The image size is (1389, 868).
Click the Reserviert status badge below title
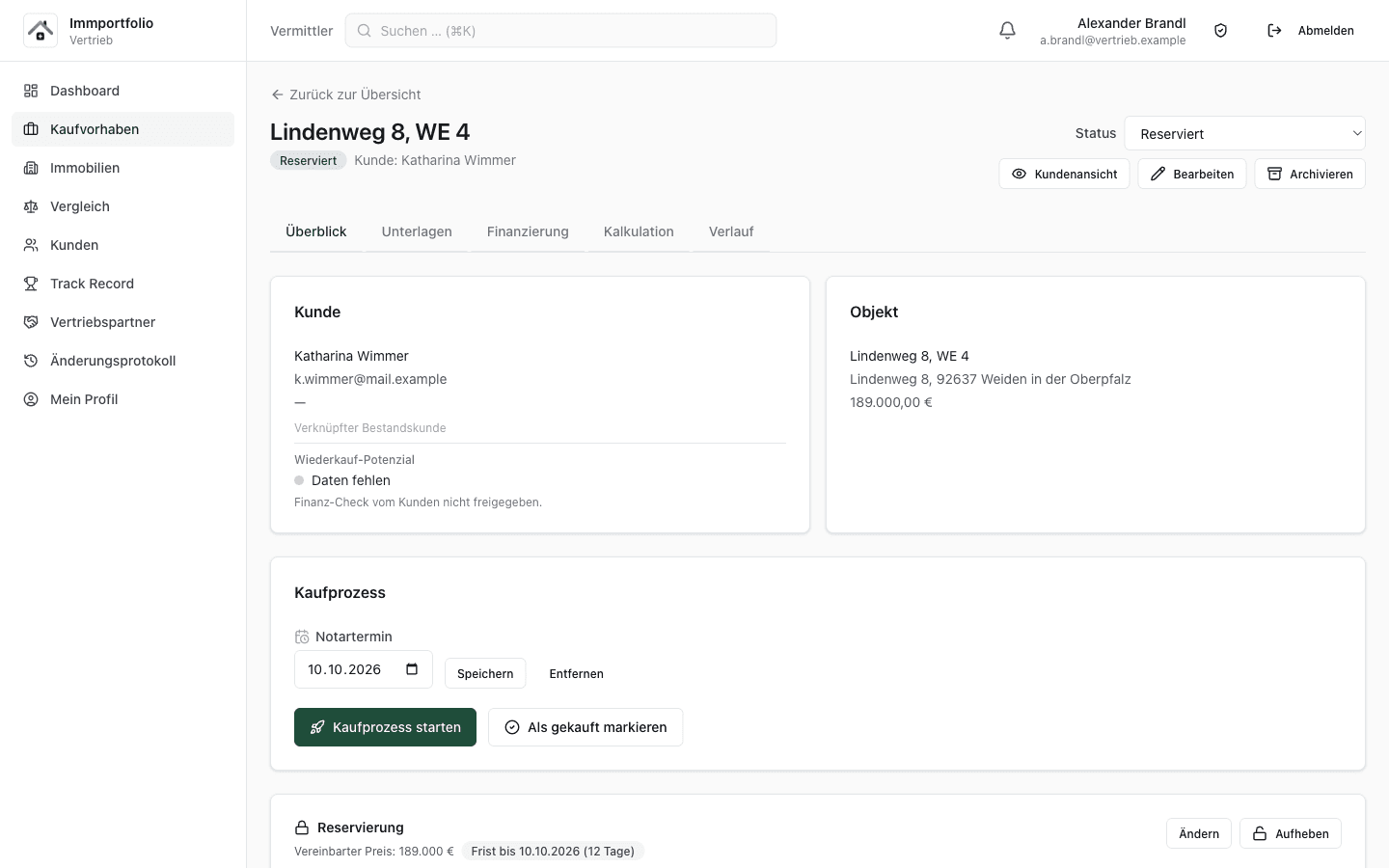(x=309, y=160)
